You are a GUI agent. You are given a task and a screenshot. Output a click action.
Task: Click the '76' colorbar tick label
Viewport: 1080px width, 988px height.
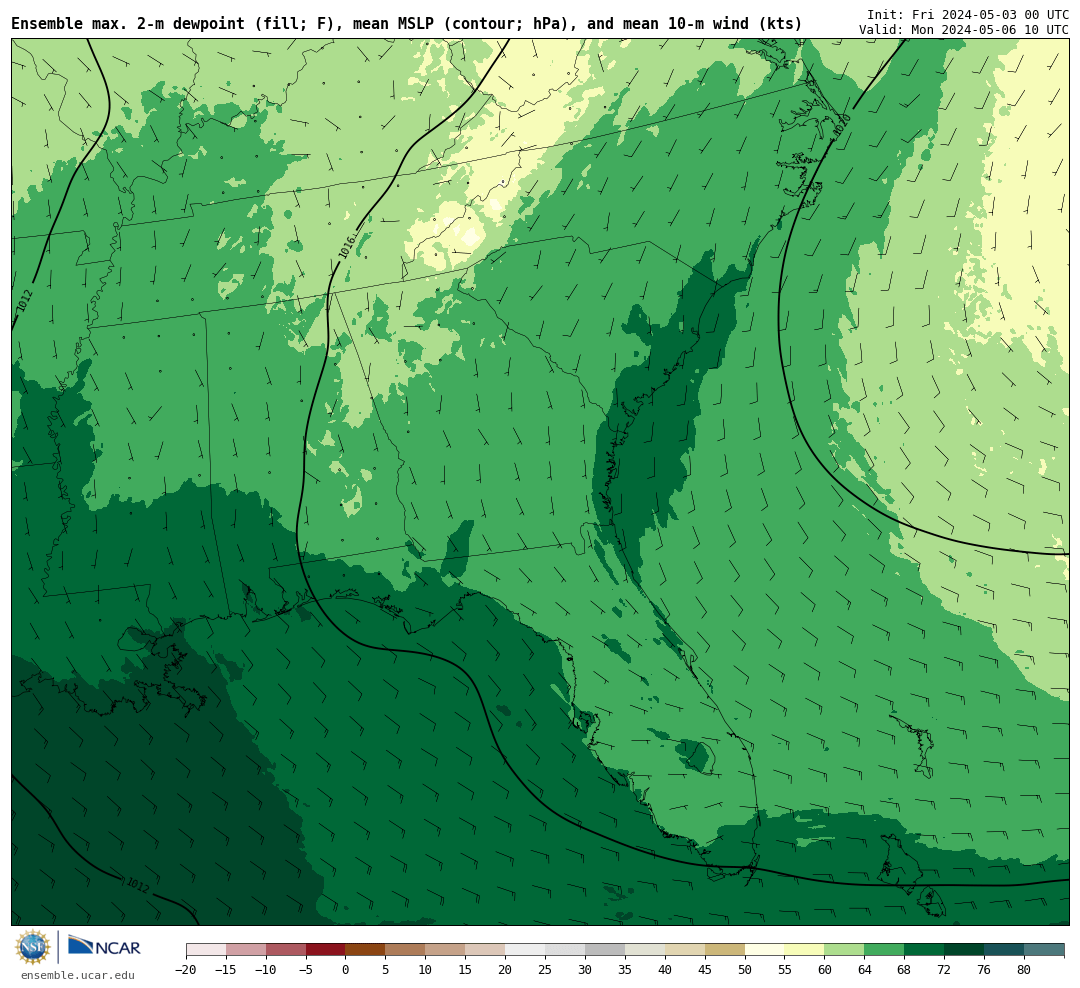[985, 969]
